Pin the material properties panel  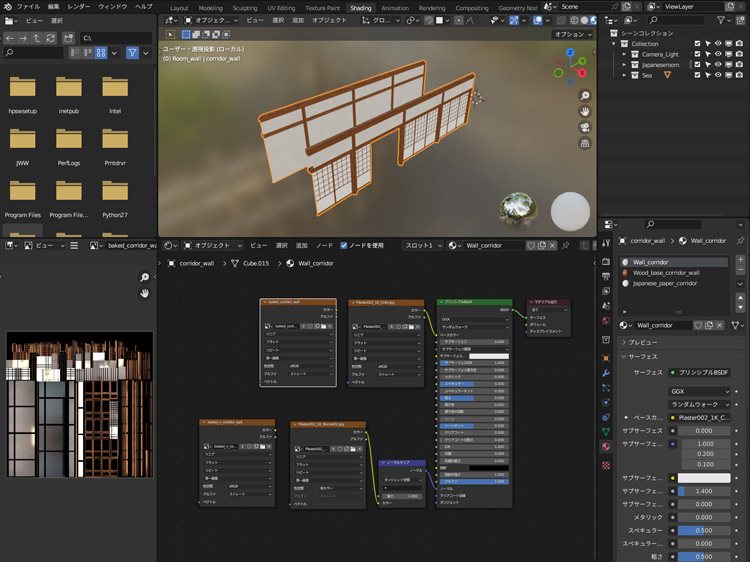click(740, 241)
